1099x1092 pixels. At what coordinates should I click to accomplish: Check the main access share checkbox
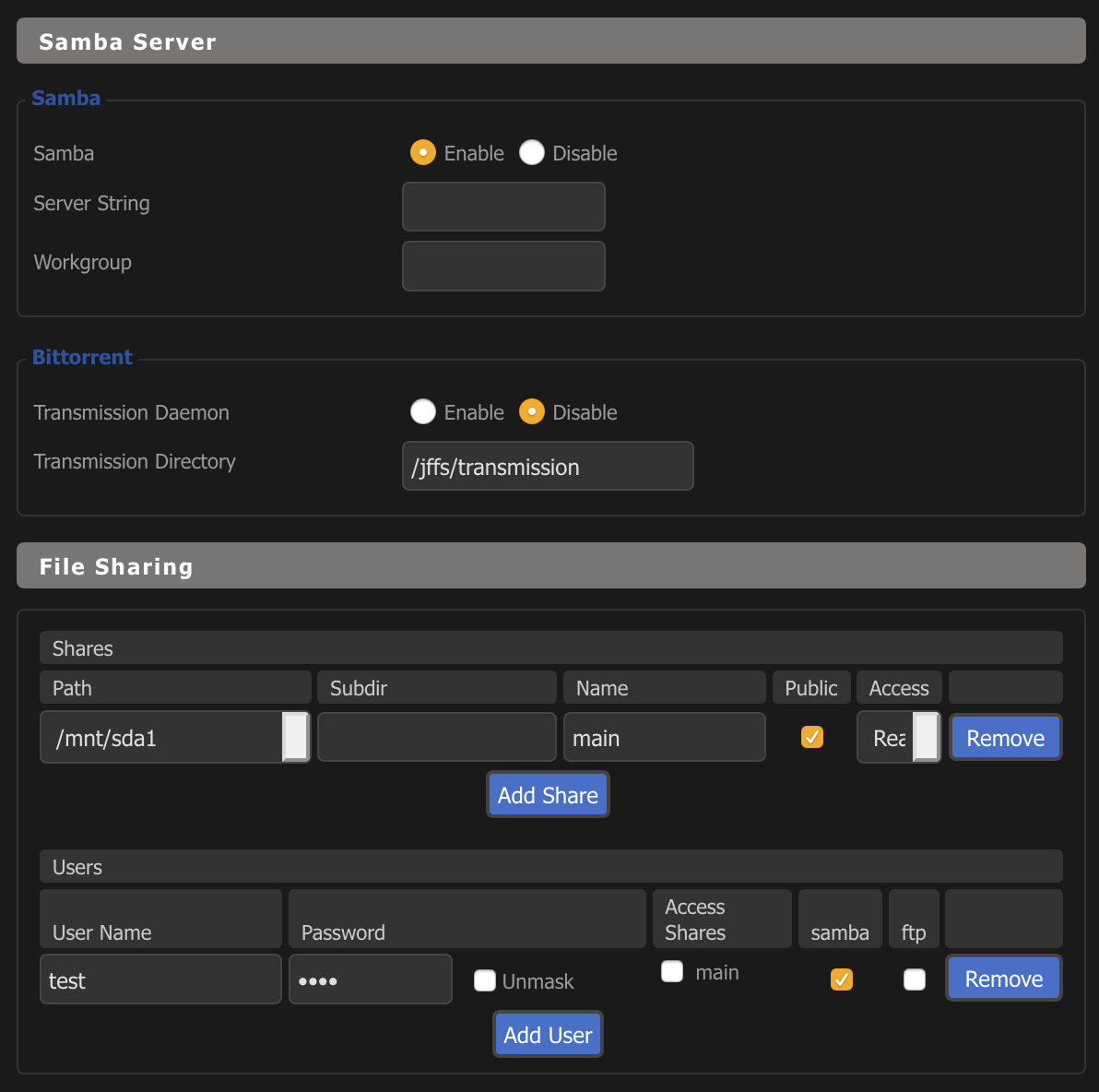tap(673, 972)
